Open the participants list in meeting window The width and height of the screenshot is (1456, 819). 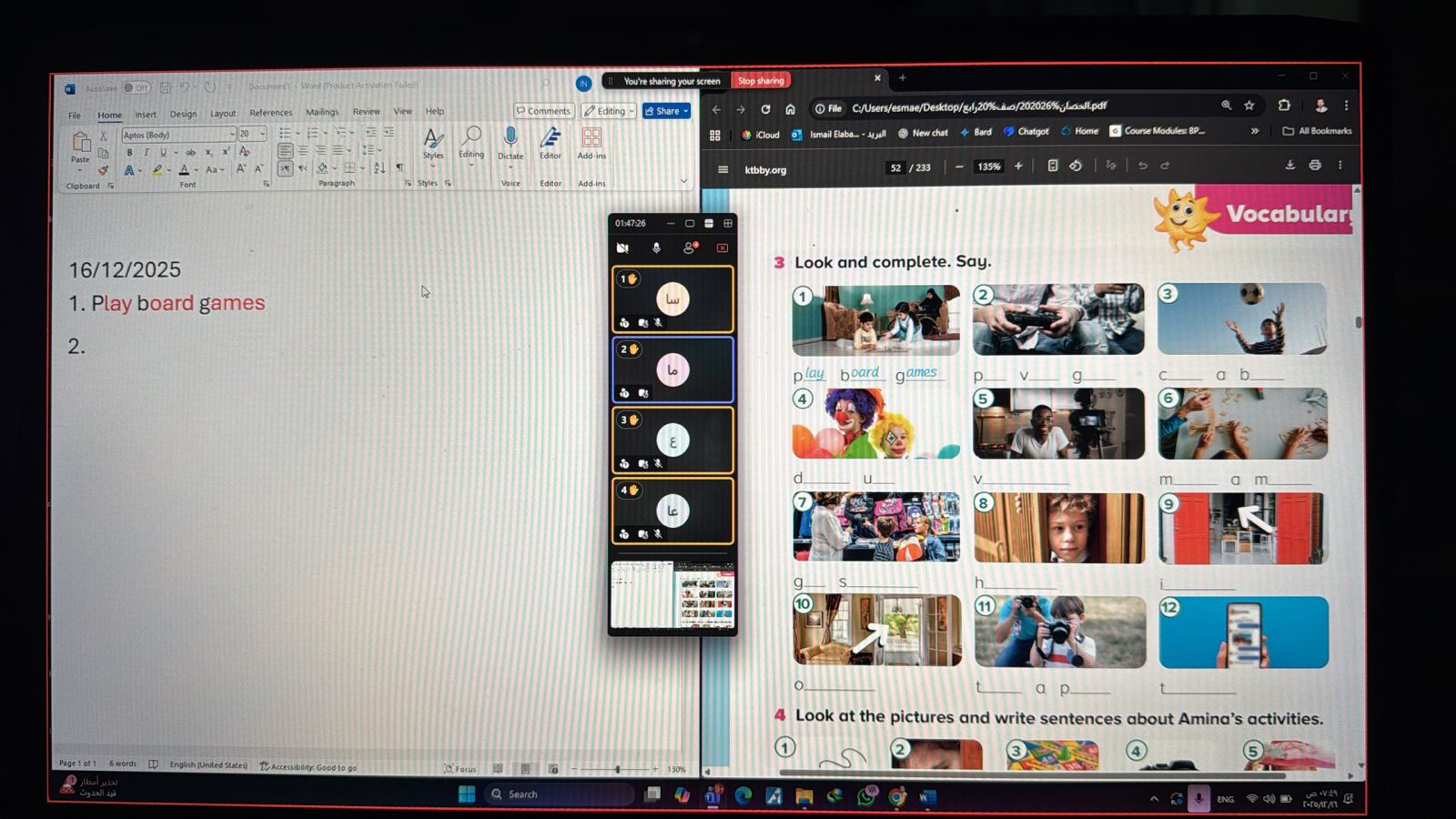690,248
